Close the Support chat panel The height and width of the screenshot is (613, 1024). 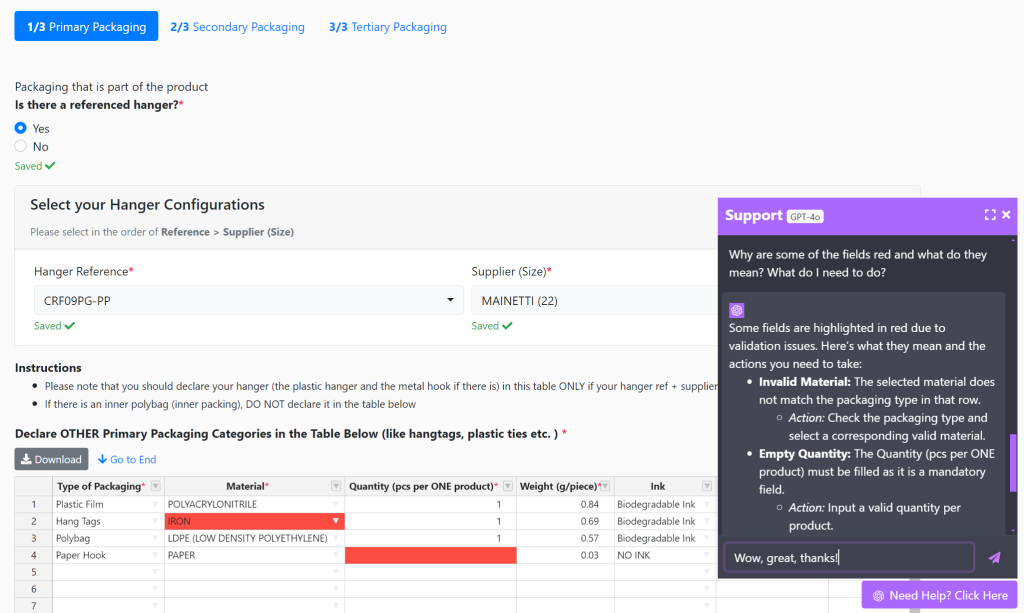pos(1006,215)
